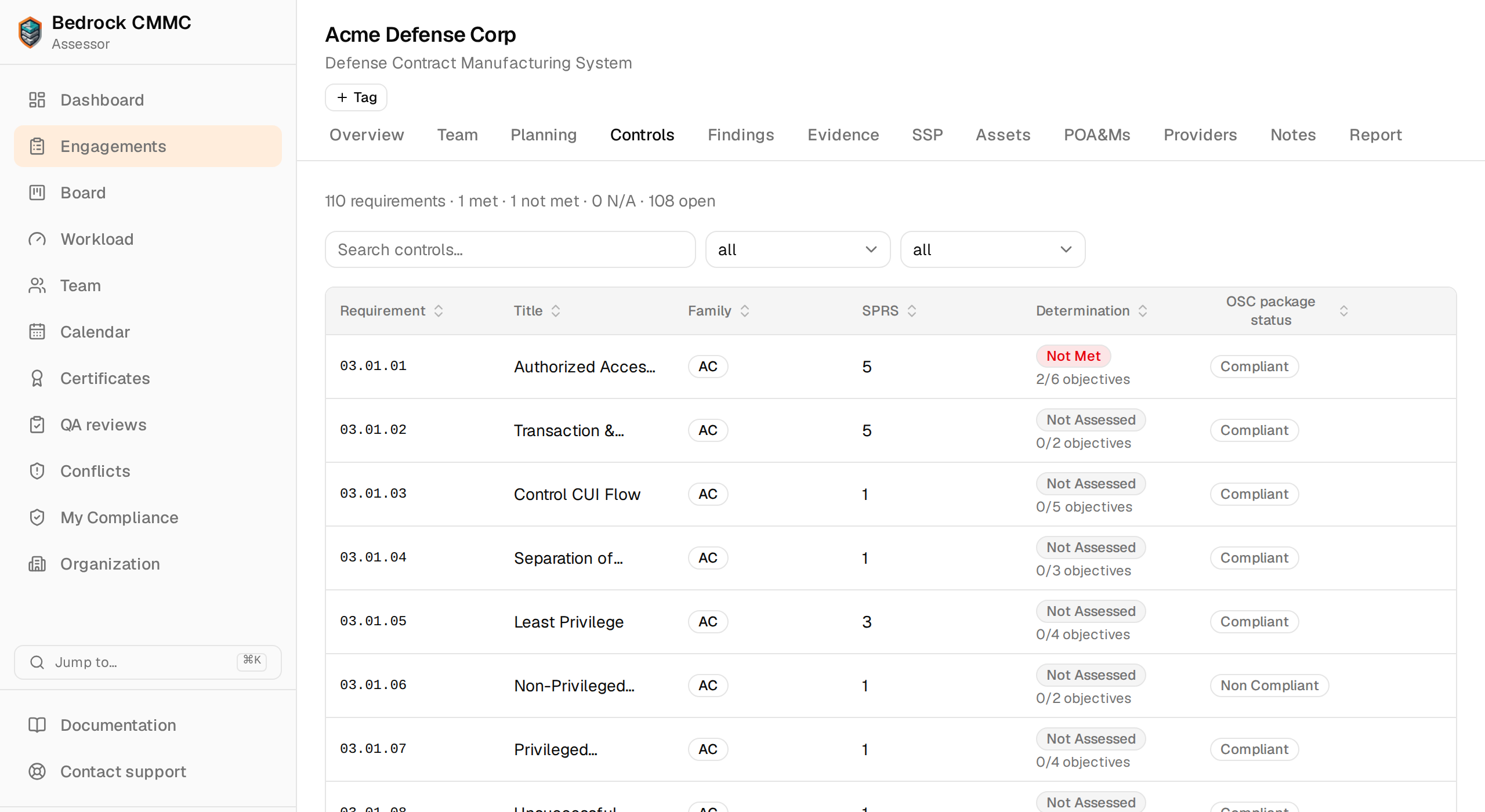Click the Non-Privileged… title
Image resolution: width=1485 pixels, height=812 pixels.
pos(574,686)
